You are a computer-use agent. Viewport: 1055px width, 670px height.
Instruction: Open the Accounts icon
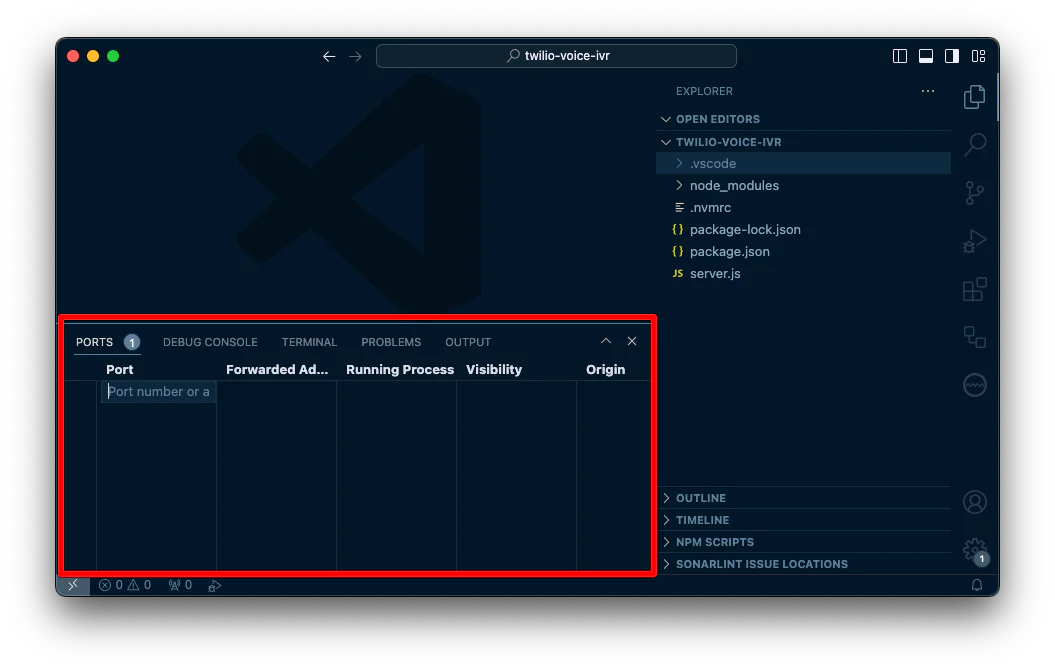tap(974, 502)
